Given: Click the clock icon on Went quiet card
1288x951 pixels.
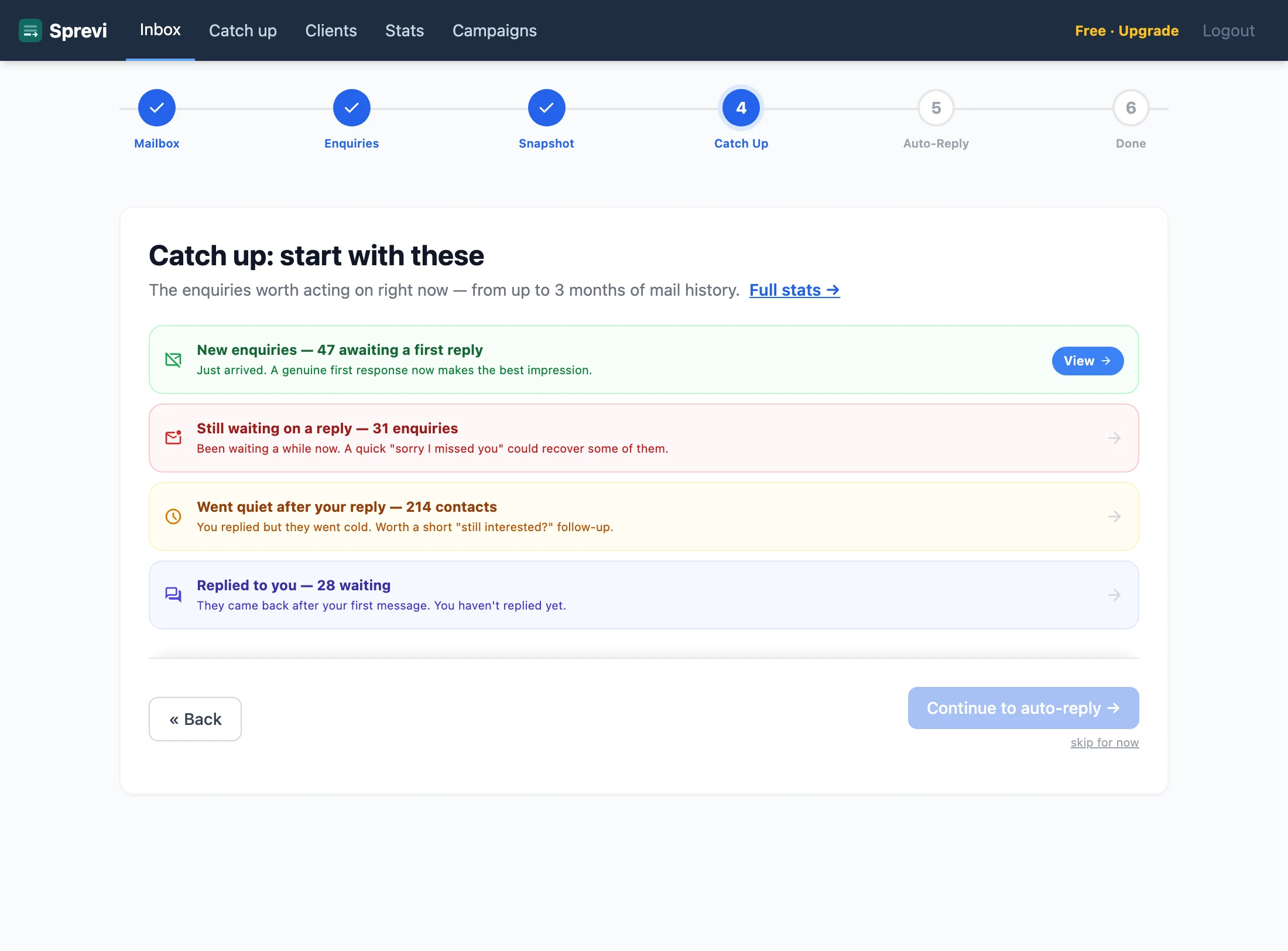Looking at the screenshot, I should click(x=173, y=516).
